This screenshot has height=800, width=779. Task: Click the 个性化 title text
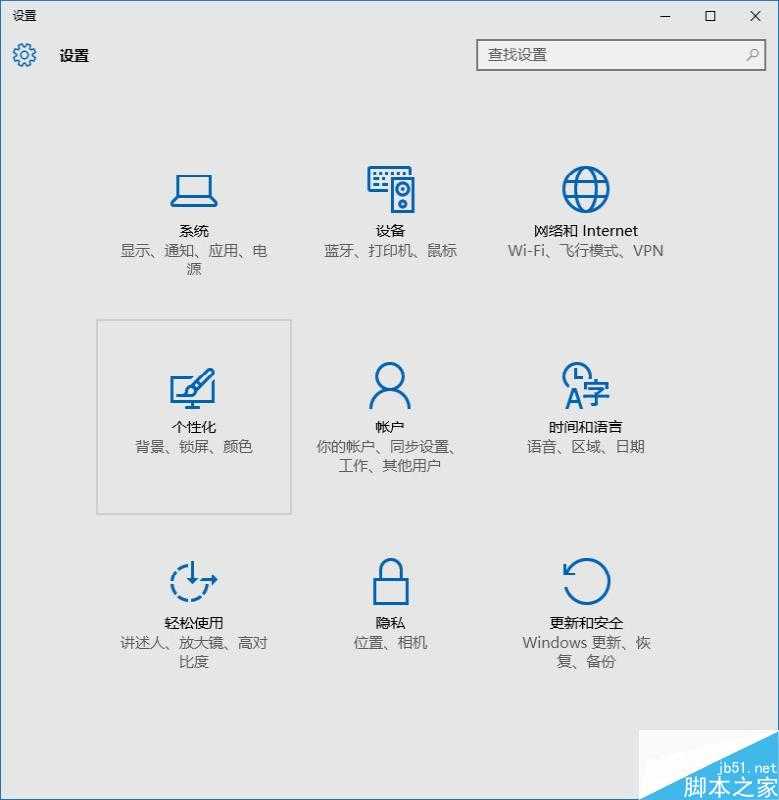tap(194, 427)
